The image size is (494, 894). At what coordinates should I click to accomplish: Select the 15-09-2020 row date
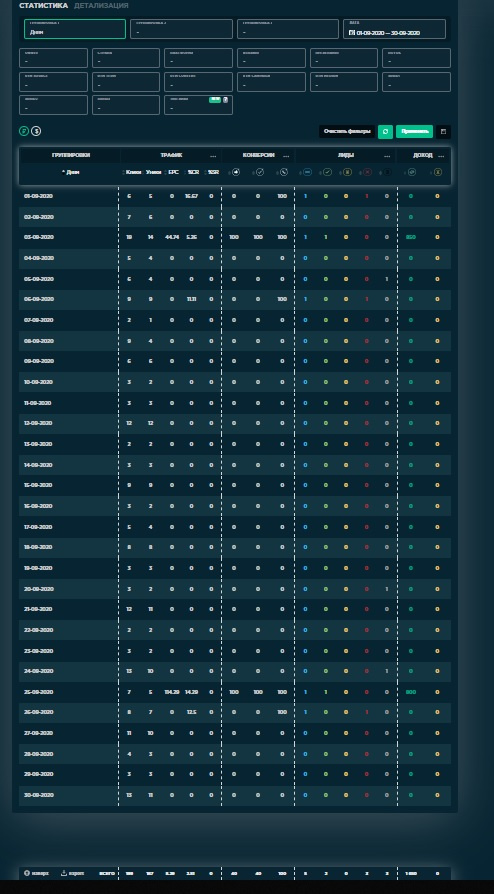tap(38, 485)
